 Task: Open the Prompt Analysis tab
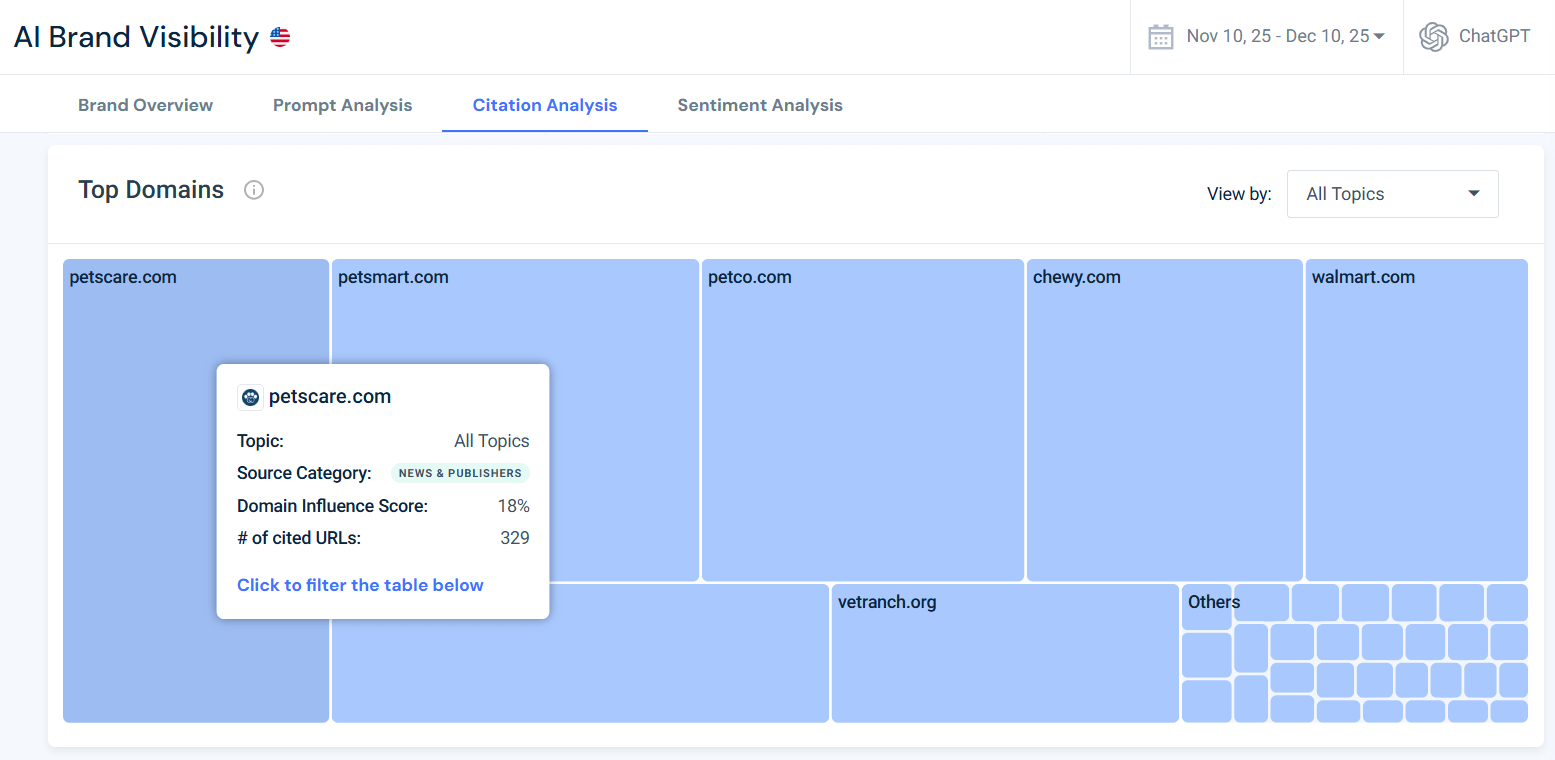pos(342,104)
